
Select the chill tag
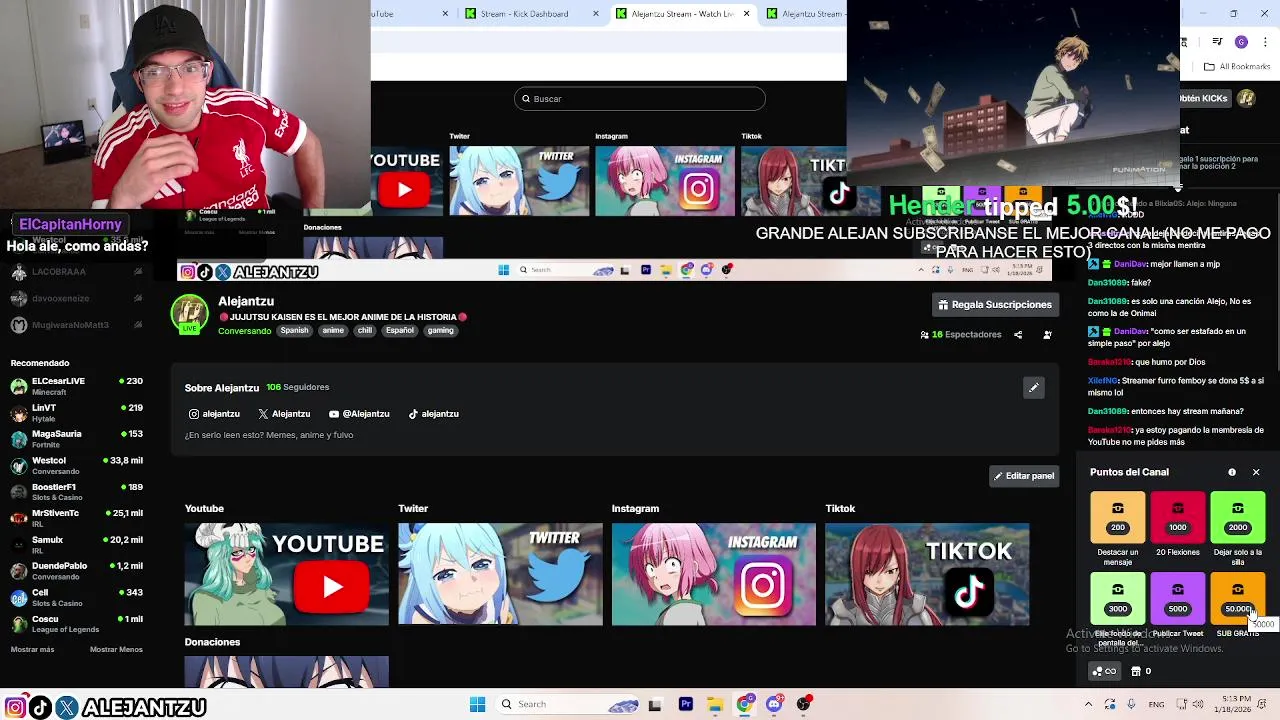365,330
